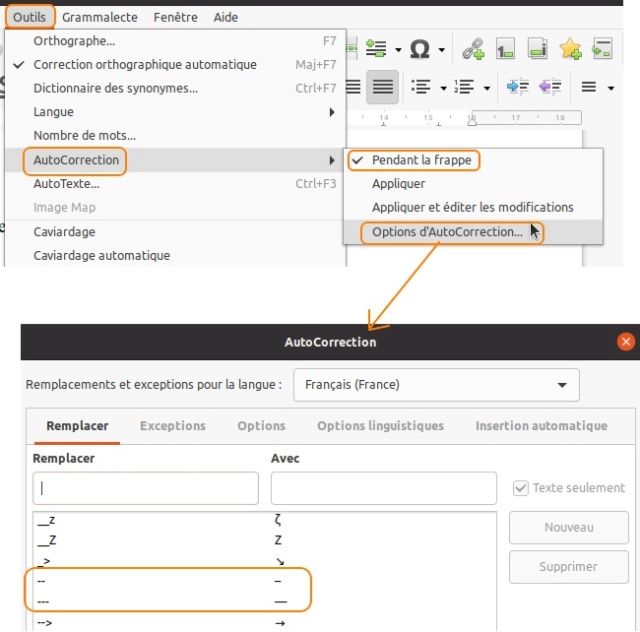640x632 pixels.
Task: Select the "---" em dash replacement row
Action: [x=264, y=602]
